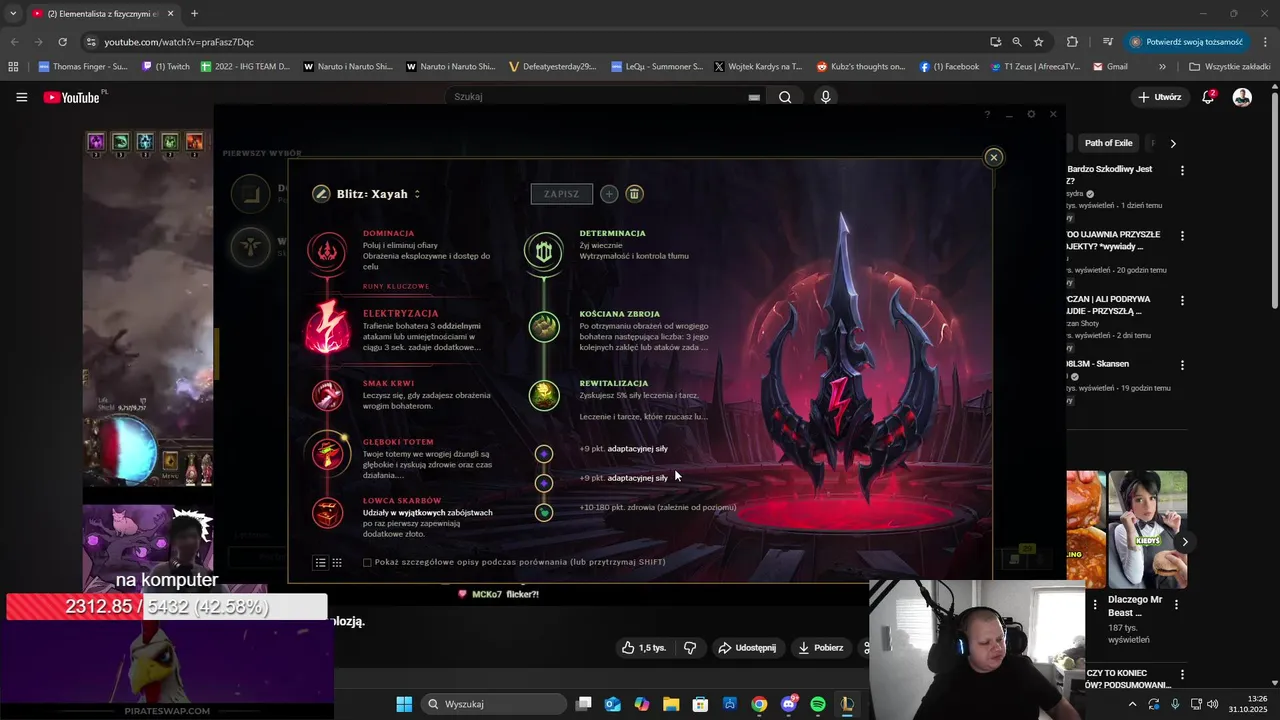Open YouTube notifications bell
This screenshot has width=1280, height=720.
click(1208, 97)
